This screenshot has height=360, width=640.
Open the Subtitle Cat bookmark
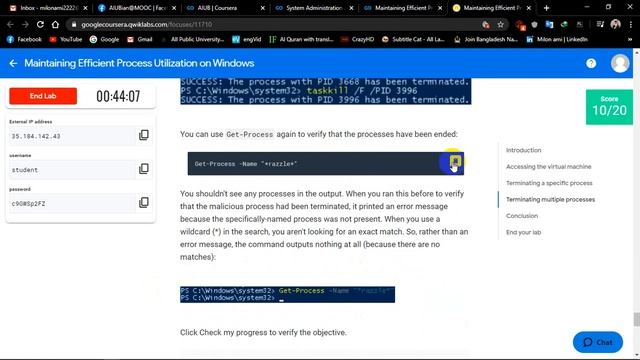coord(413,39)
